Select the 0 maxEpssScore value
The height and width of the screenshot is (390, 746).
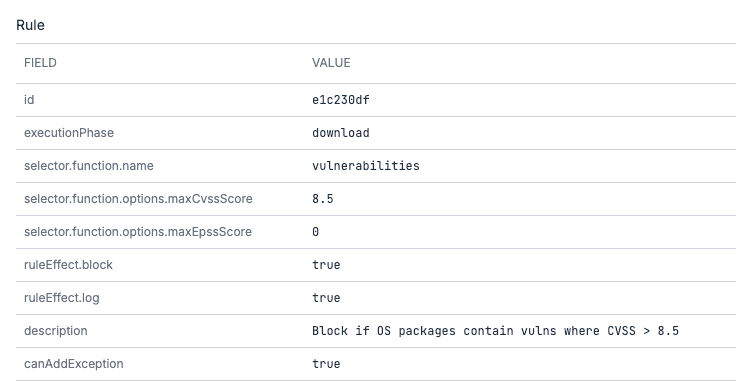pos(315,232)
